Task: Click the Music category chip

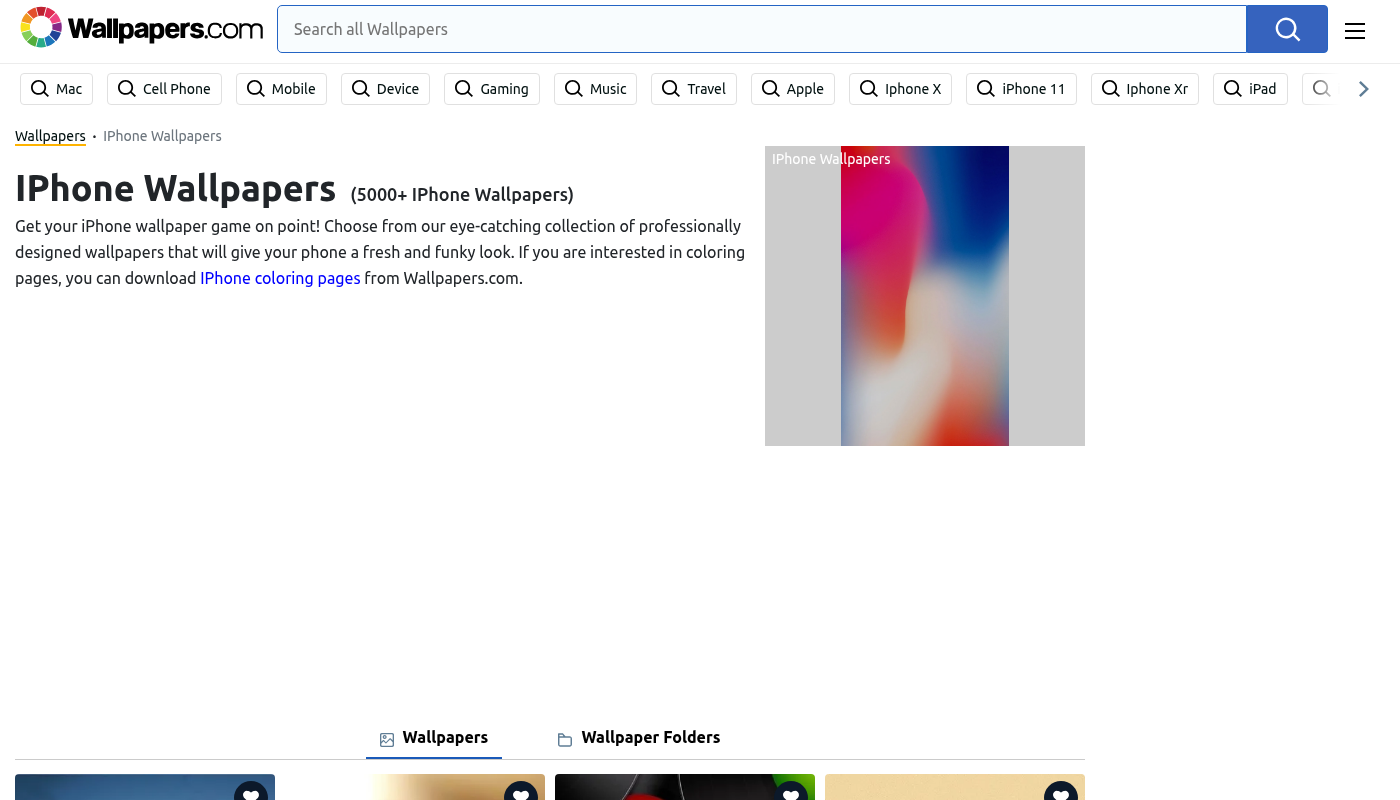Action: (x=596, y=89)
